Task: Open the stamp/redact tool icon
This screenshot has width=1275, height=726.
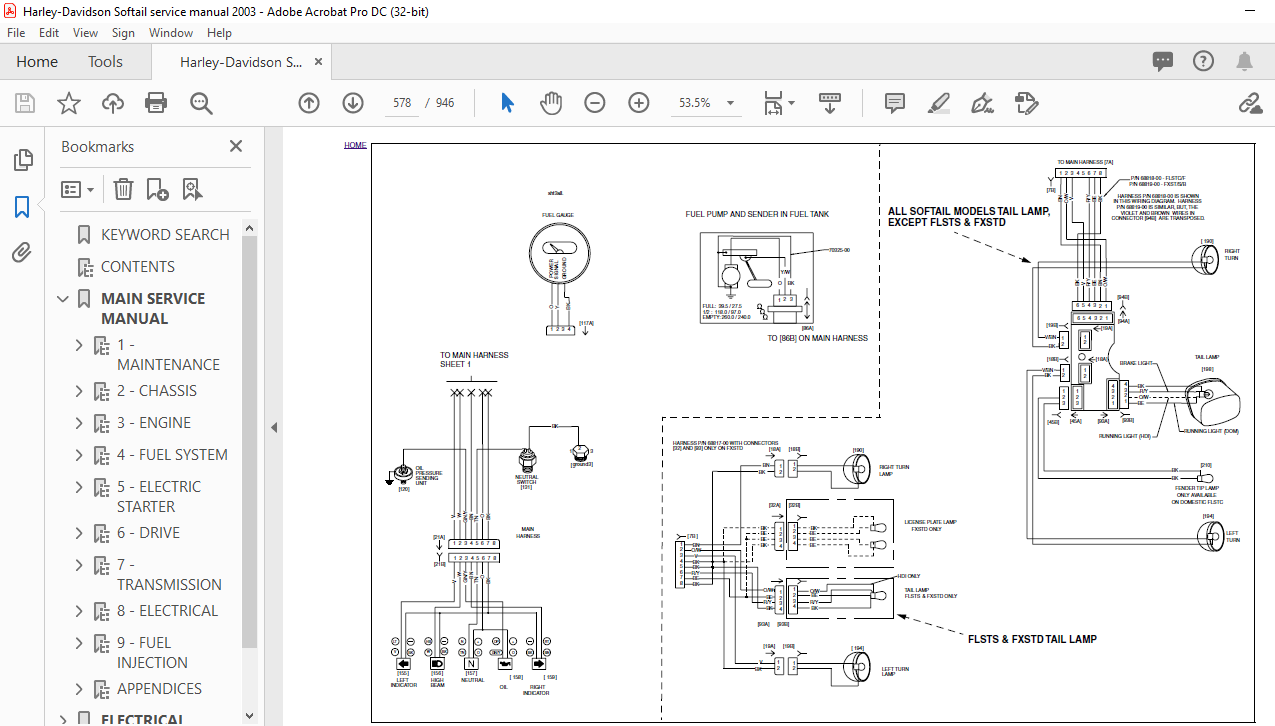Action: pyautogui.click(x=1025, y=103)
